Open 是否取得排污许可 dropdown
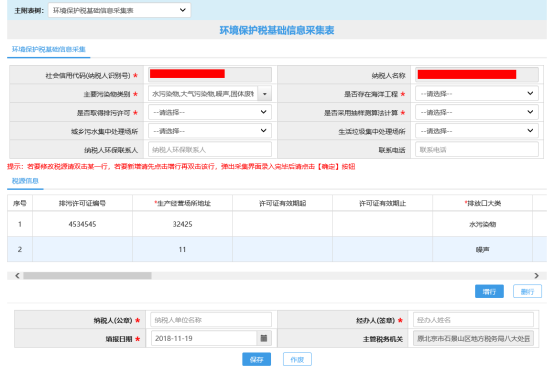The height and width of the screenshot is (385, 554). coord(210,112)
